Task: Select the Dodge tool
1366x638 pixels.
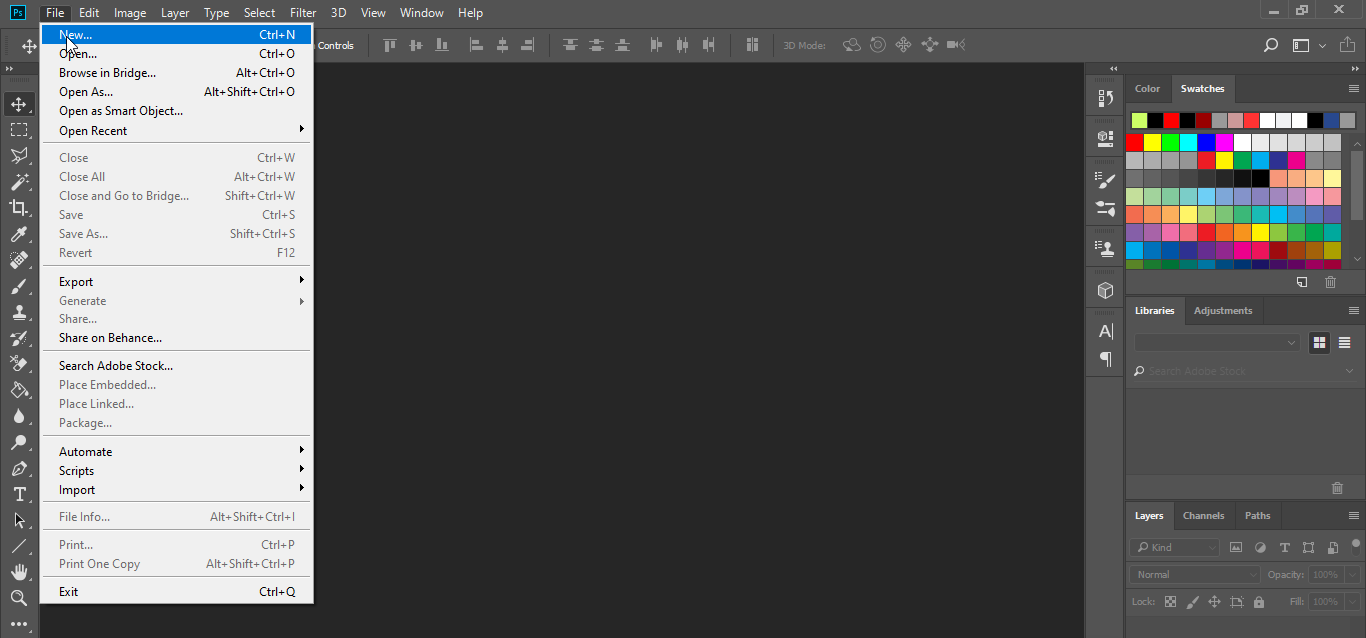Action: pos(19,442)
